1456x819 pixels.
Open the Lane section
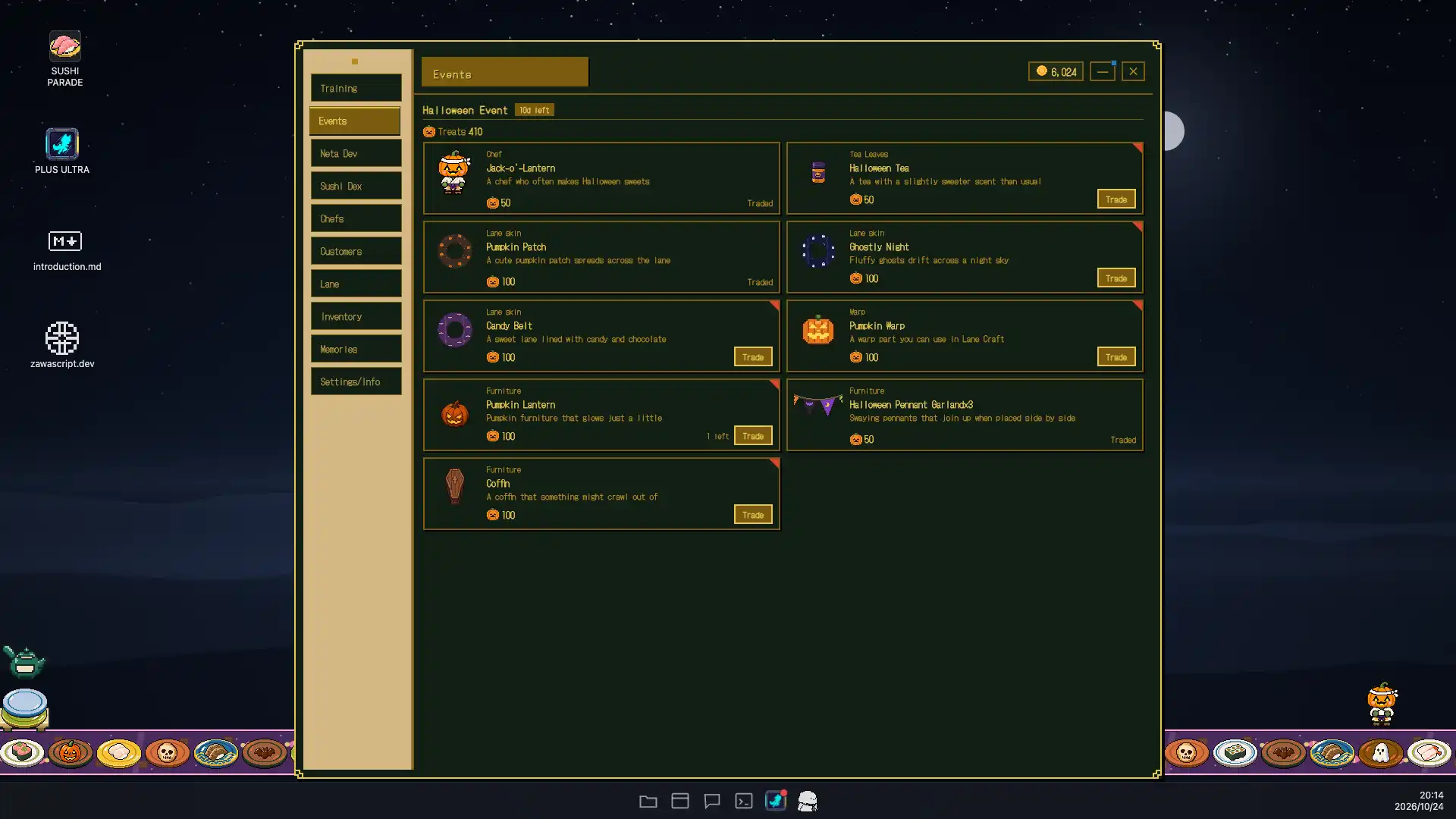click(356, 284)
